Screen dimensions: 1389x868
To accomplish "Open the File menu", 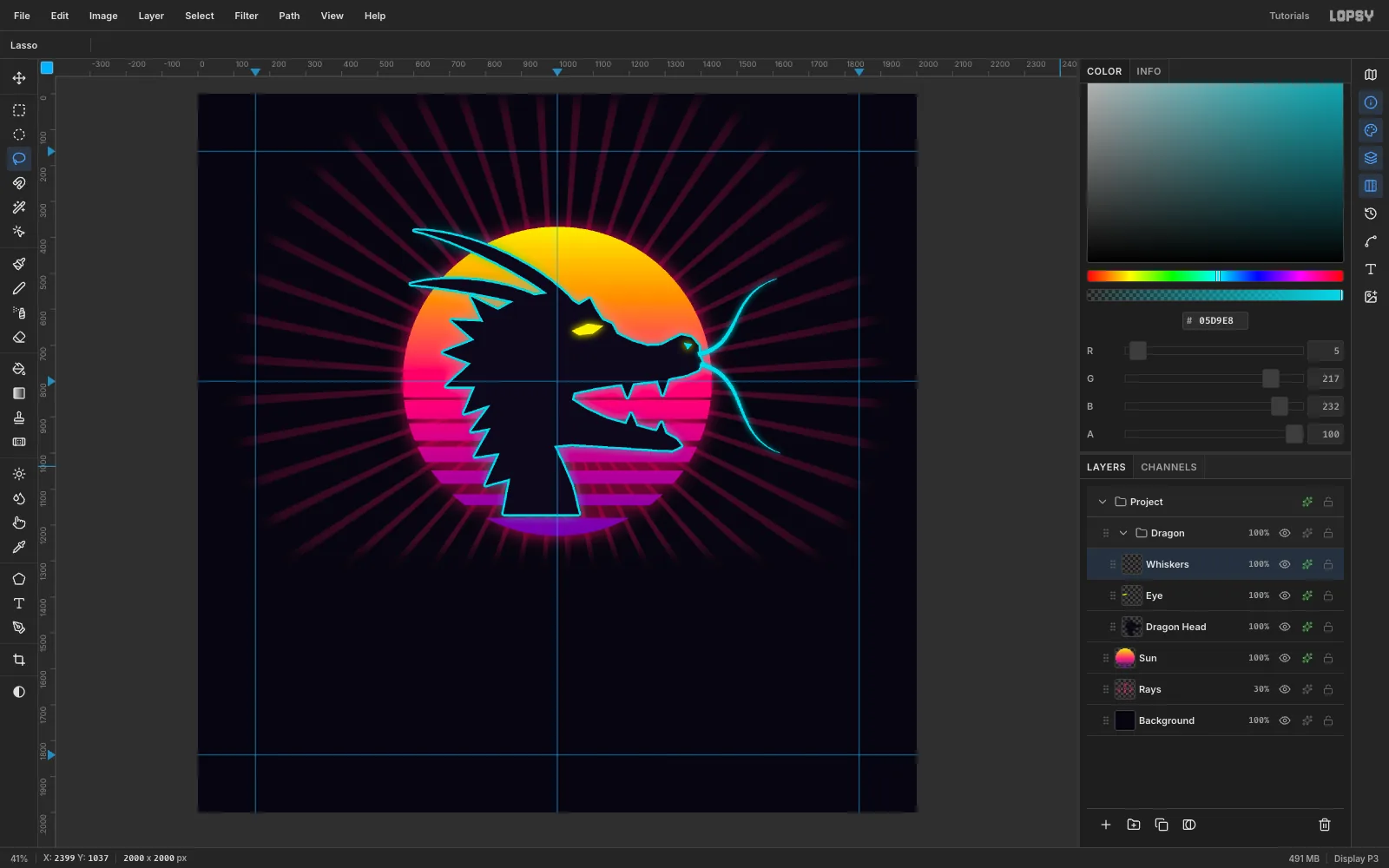I will [x=22, y=16].
